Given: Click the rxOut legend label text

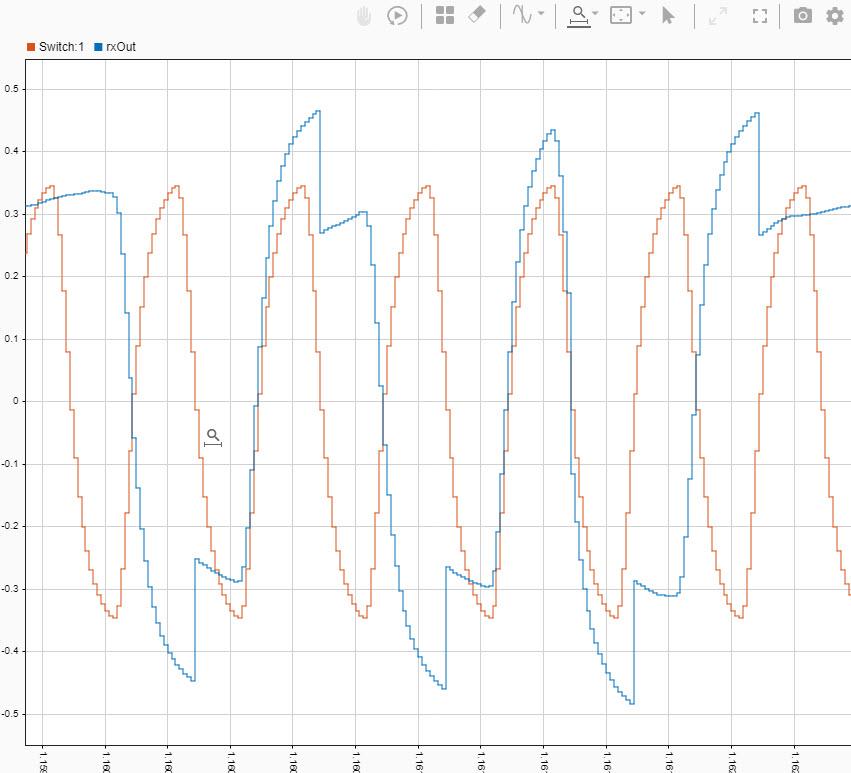Looking at the screenshot, I should pyautogui.click(x=123, y=46).
